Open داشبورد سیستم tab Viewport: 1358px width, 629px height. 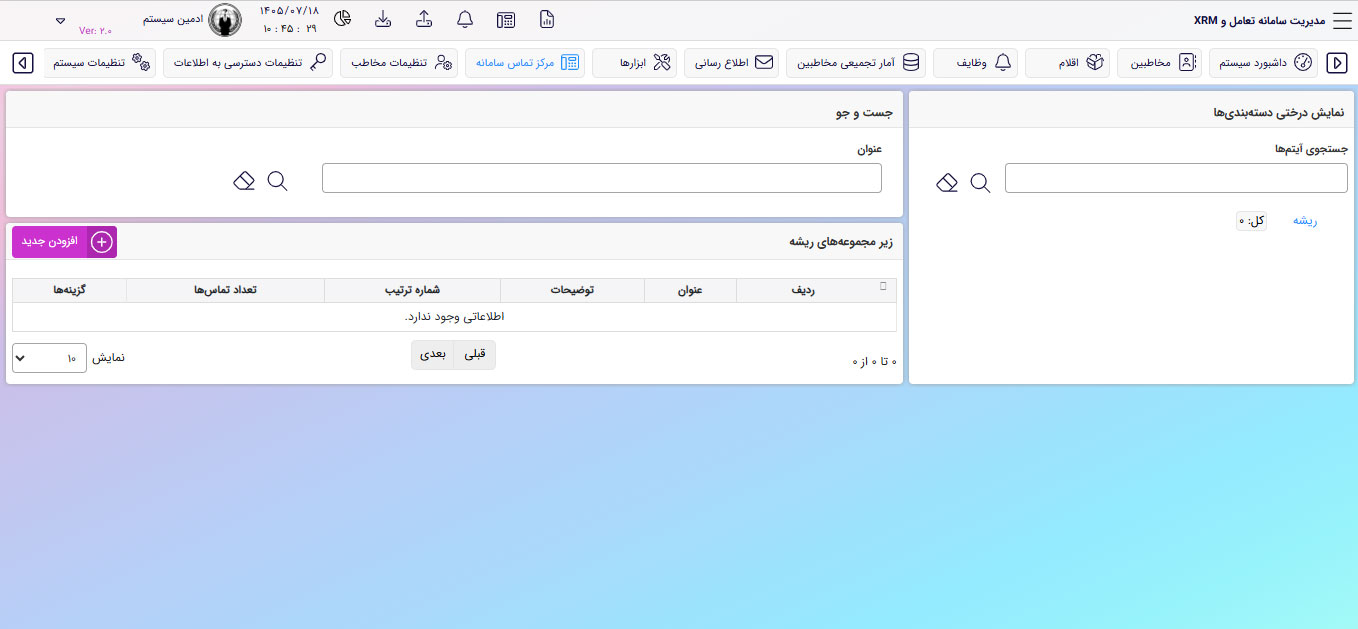click(x=1263, y=63)
